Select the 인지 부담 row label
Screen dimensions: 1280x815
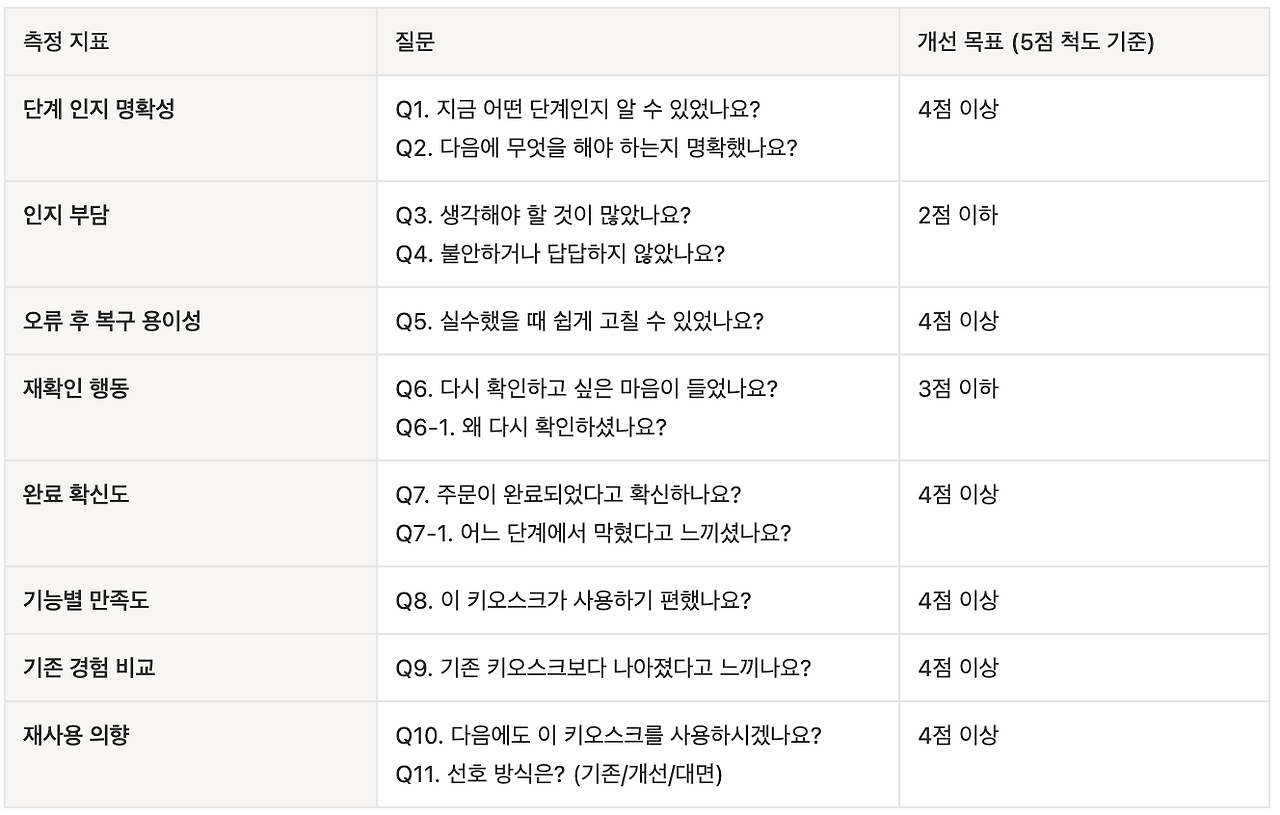[66, 215]
